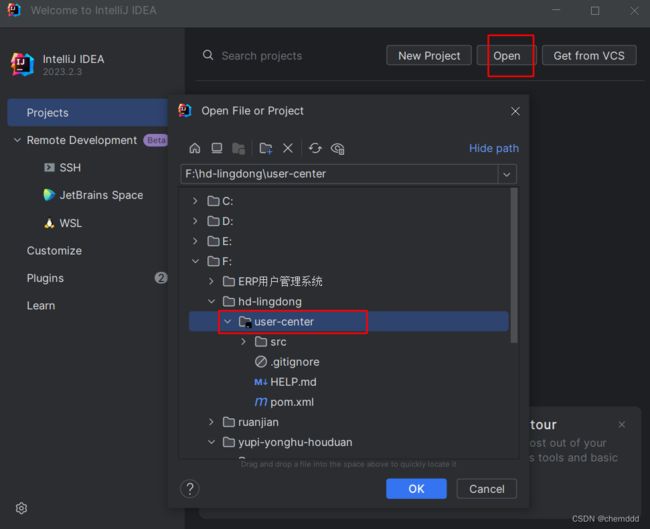Screen dimensions: 650x529
Task: Click the Beta label badge
Action: point(156,140)
